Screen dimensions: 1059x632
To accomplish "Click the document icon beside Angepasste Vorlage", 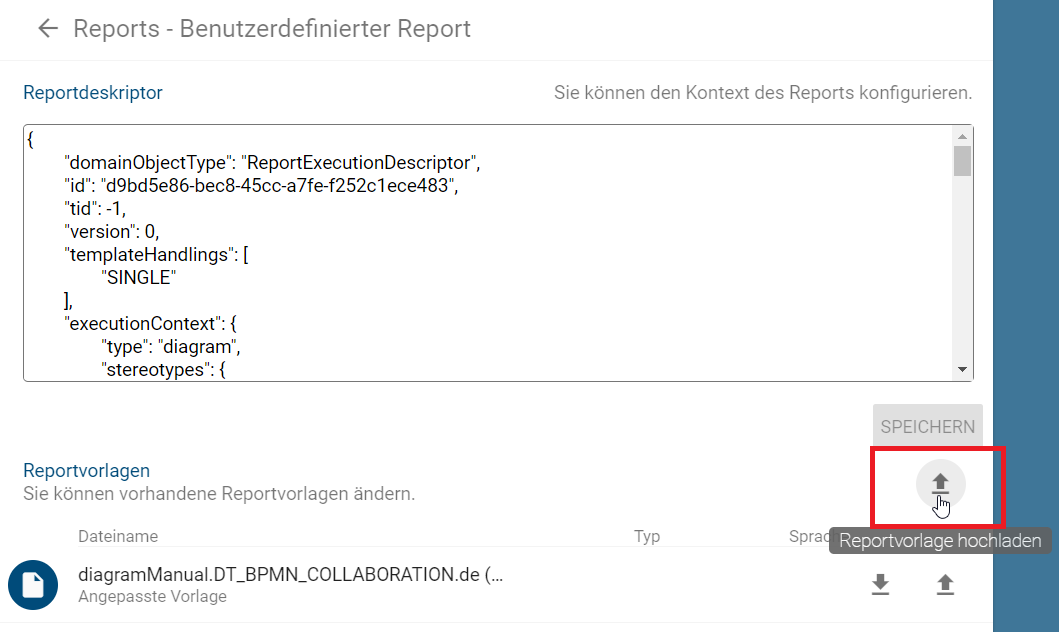I will (33, 585).
